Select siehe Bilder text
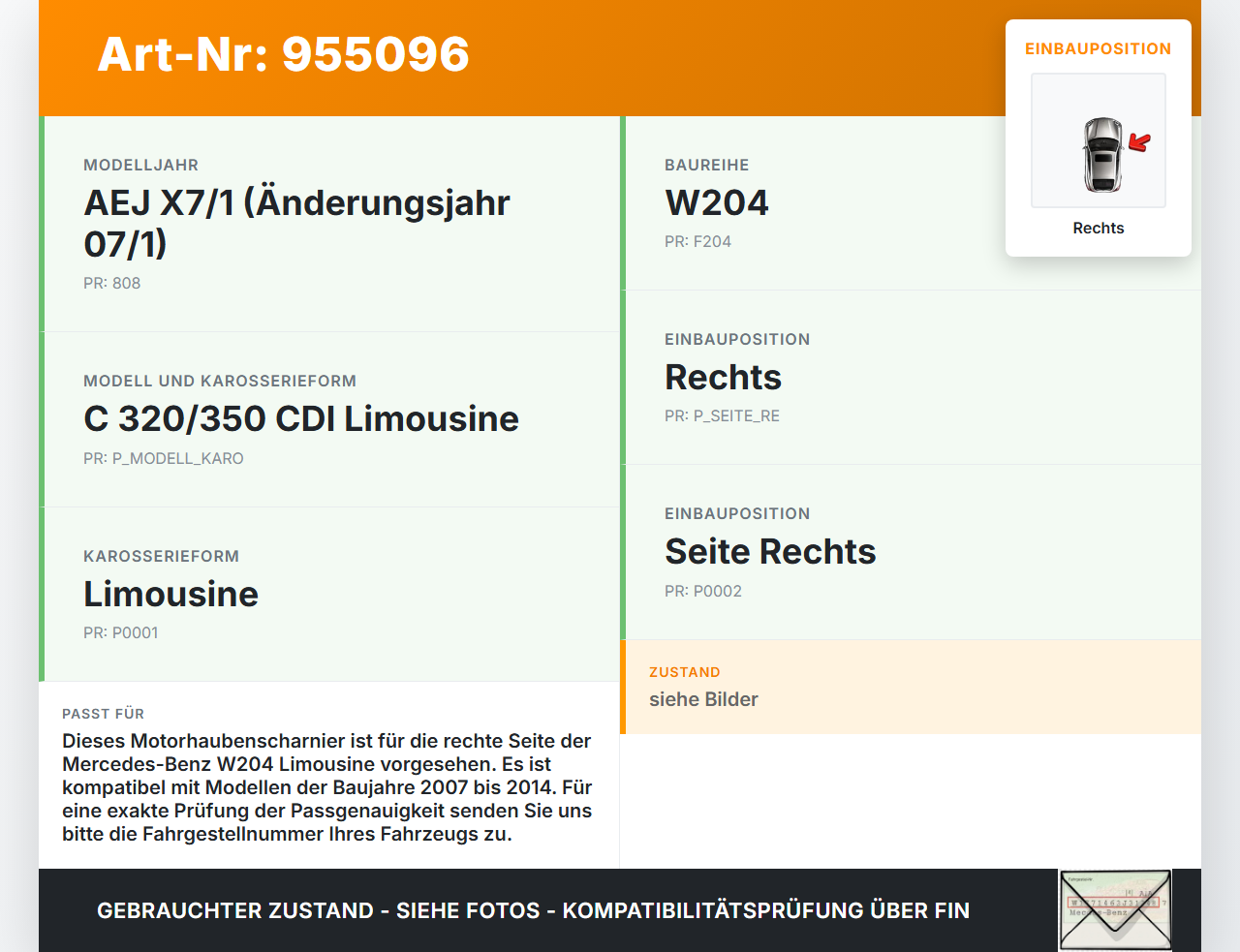 tap(704, 699)
